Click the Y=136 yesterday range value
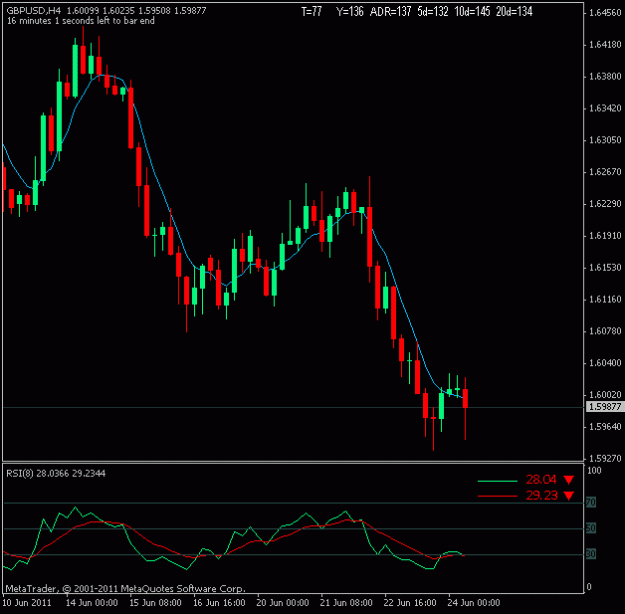Image resolution: width=625 pixels, height=614 pixels. [350, 12]
